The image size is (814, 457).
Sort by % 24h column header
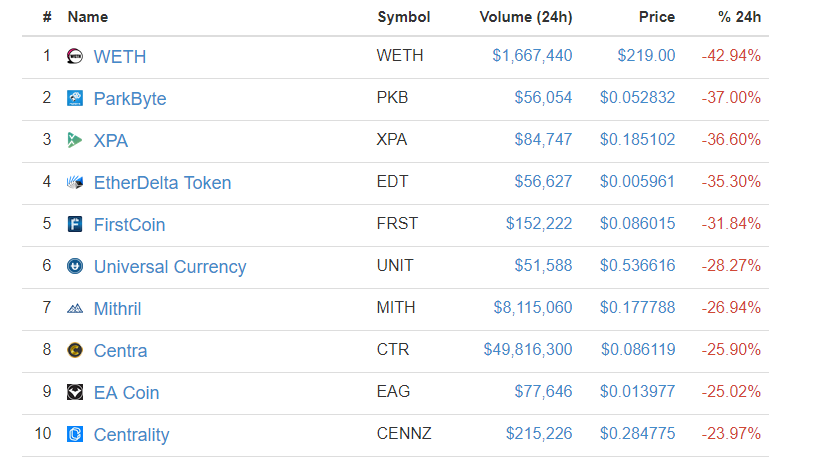(x=739, y=17)
